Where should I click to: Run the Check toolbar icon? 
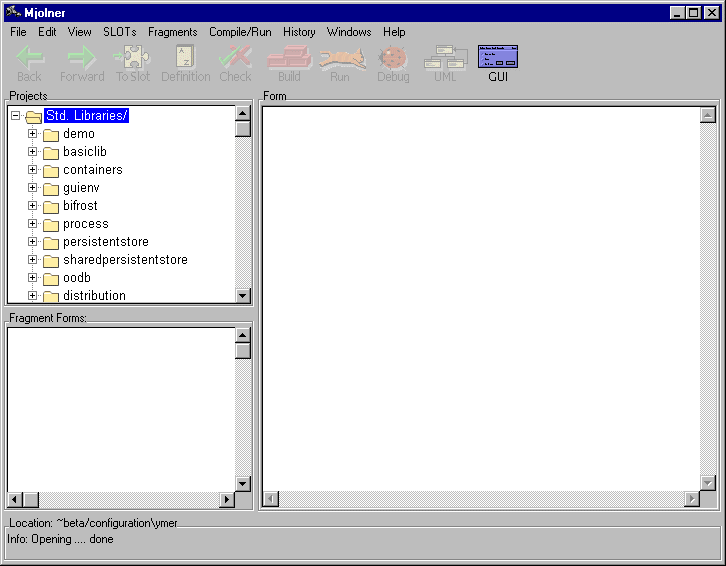(x=235, y=58)
